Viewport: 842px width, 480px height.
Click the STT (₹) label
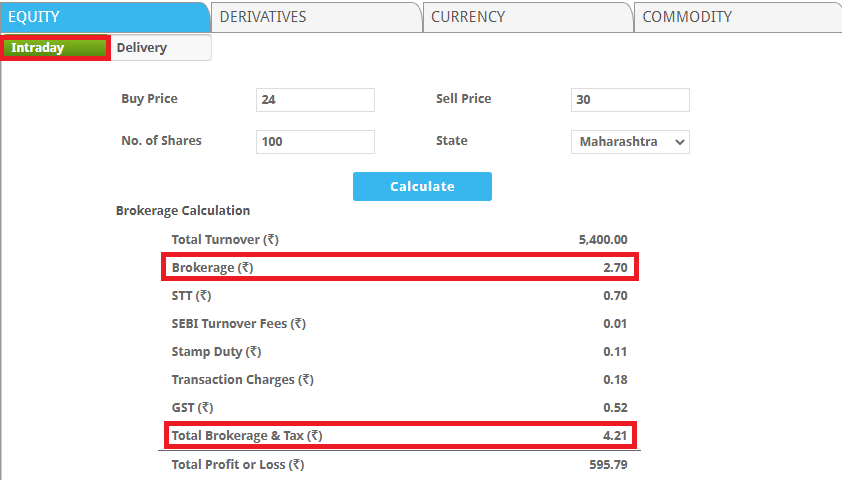(191, 296)
